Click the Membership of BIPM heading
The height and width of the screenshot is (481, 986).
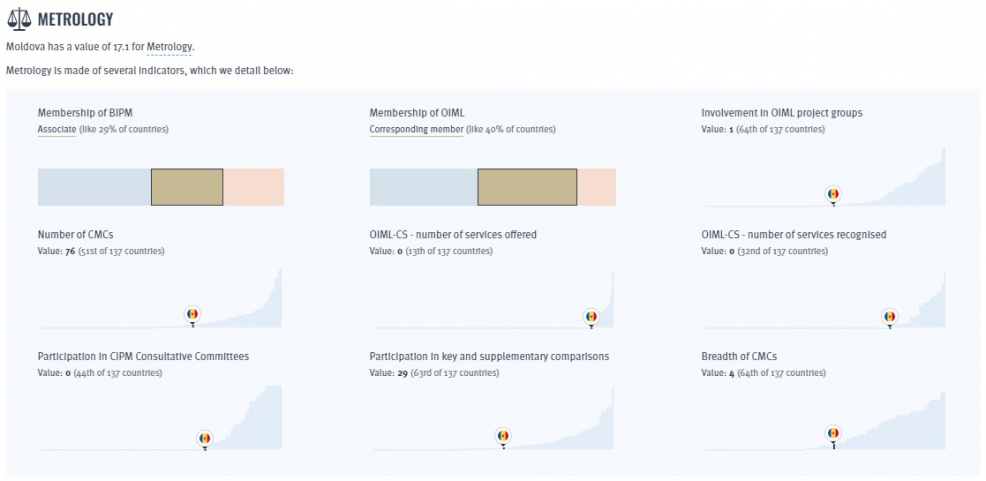78,113
